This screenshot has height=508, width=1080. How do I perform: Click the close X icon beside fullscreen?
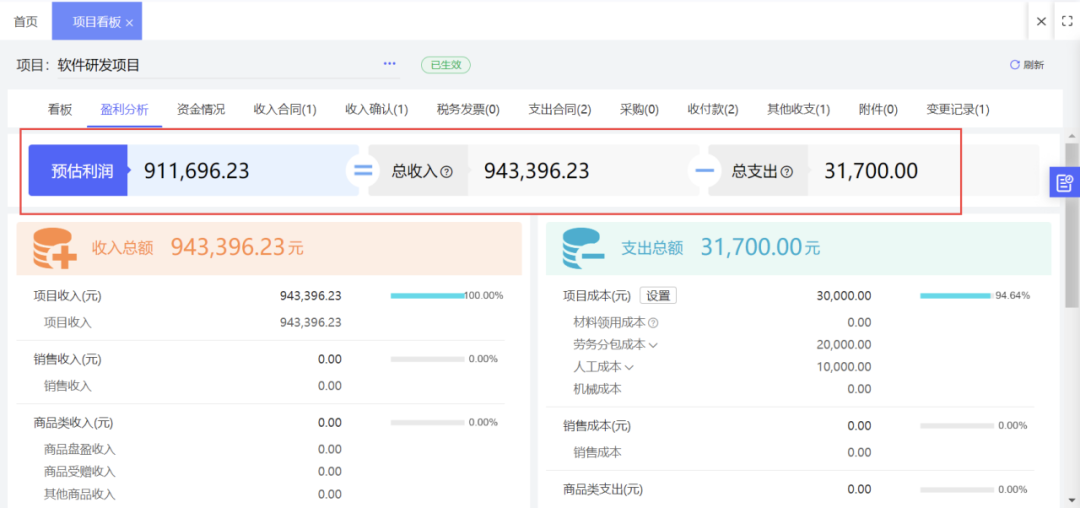pyautogui.click(x=1041, y=21)
